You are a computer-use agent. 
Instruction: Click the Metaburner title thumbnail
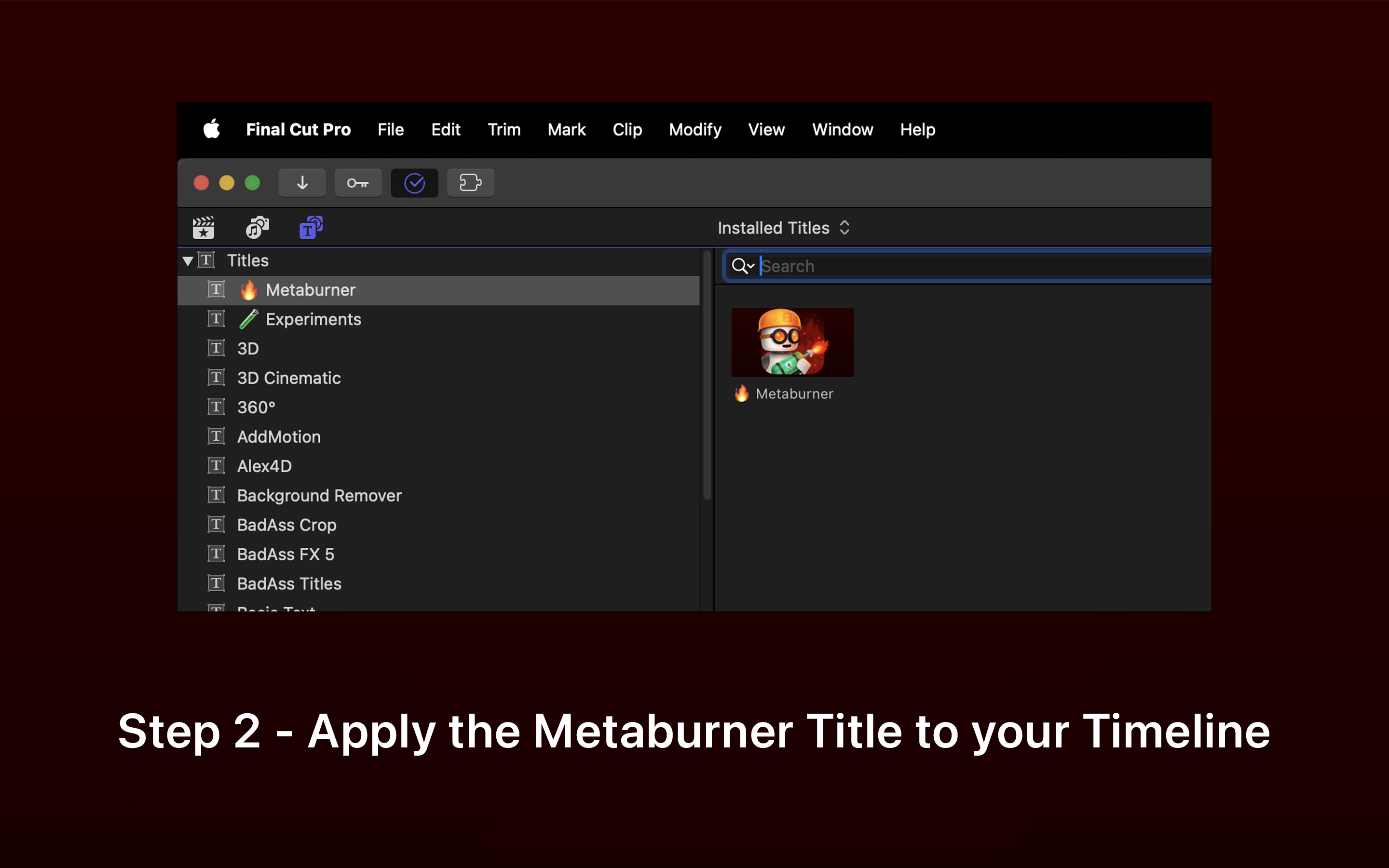pos(792,343)
